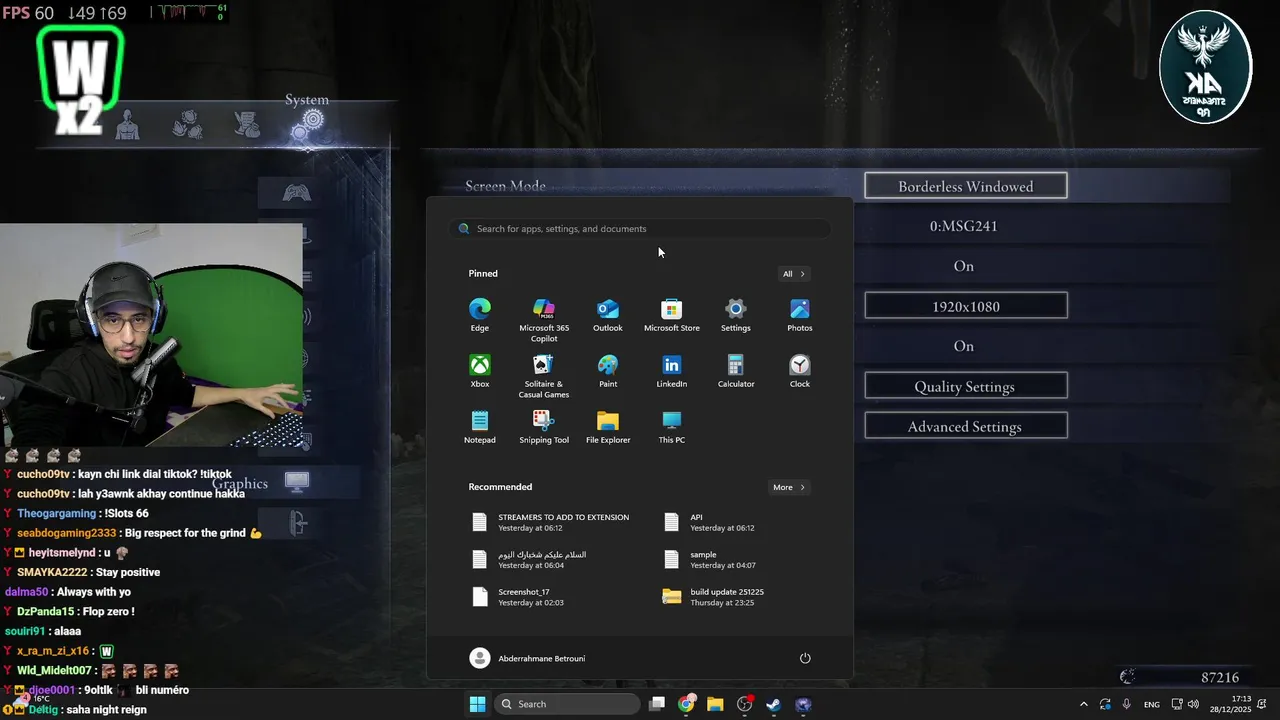Select the character figure tab in game menu
Image resolution: width=1280 pixels, height=720 pixels.
click(x=128, y=124)
